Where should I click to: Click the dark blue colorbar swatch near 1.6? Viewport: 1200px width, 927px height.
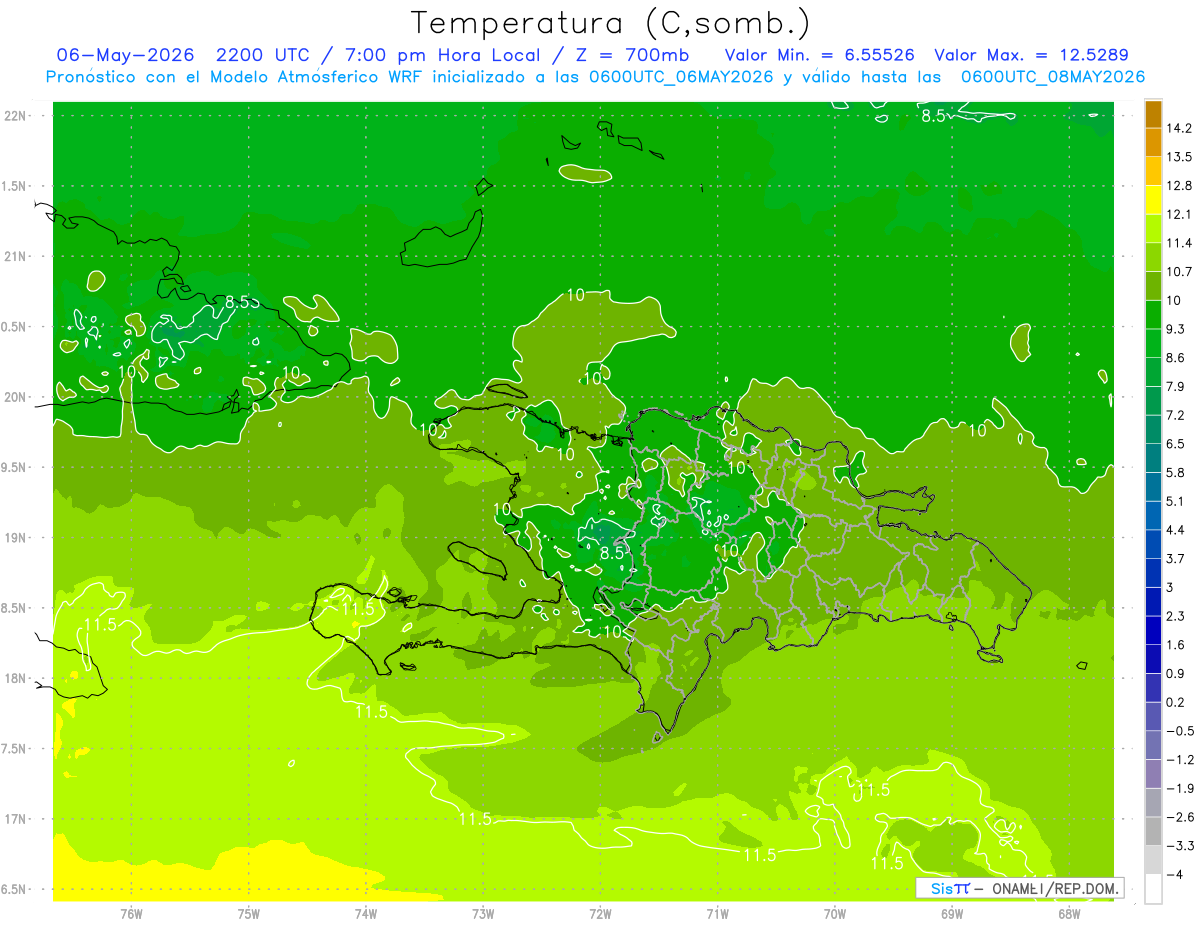click(1153, 630)
